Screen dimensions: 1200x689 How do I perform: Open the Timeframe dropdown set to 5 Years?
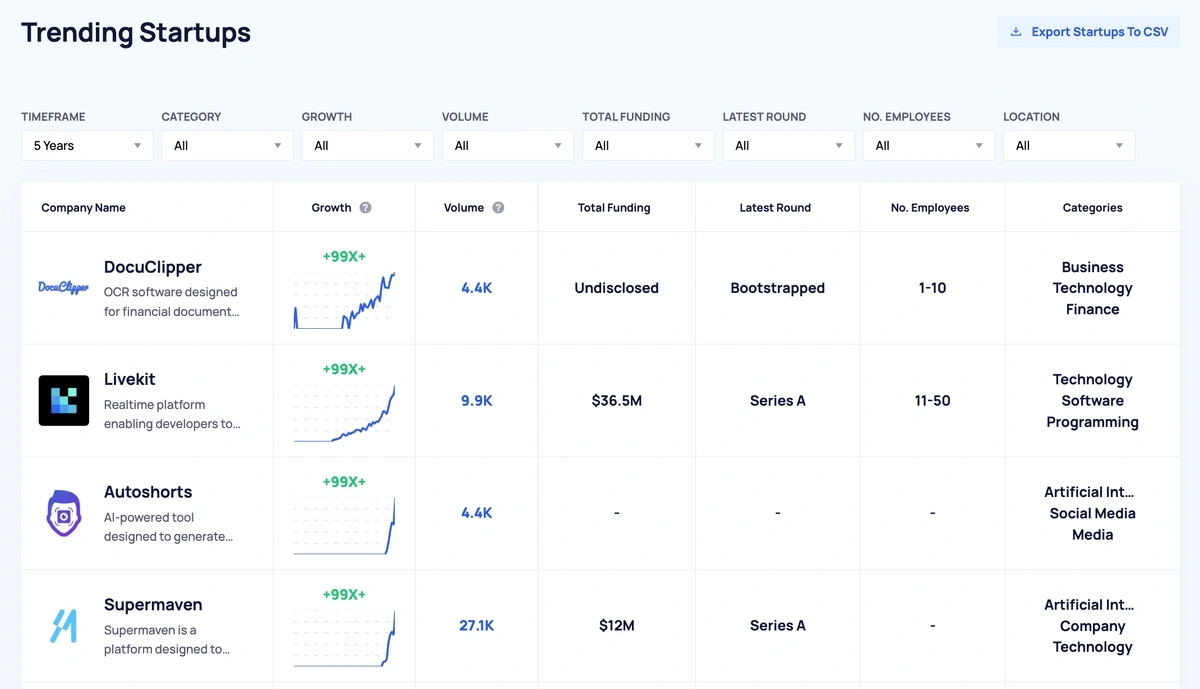tap(87, 146)
